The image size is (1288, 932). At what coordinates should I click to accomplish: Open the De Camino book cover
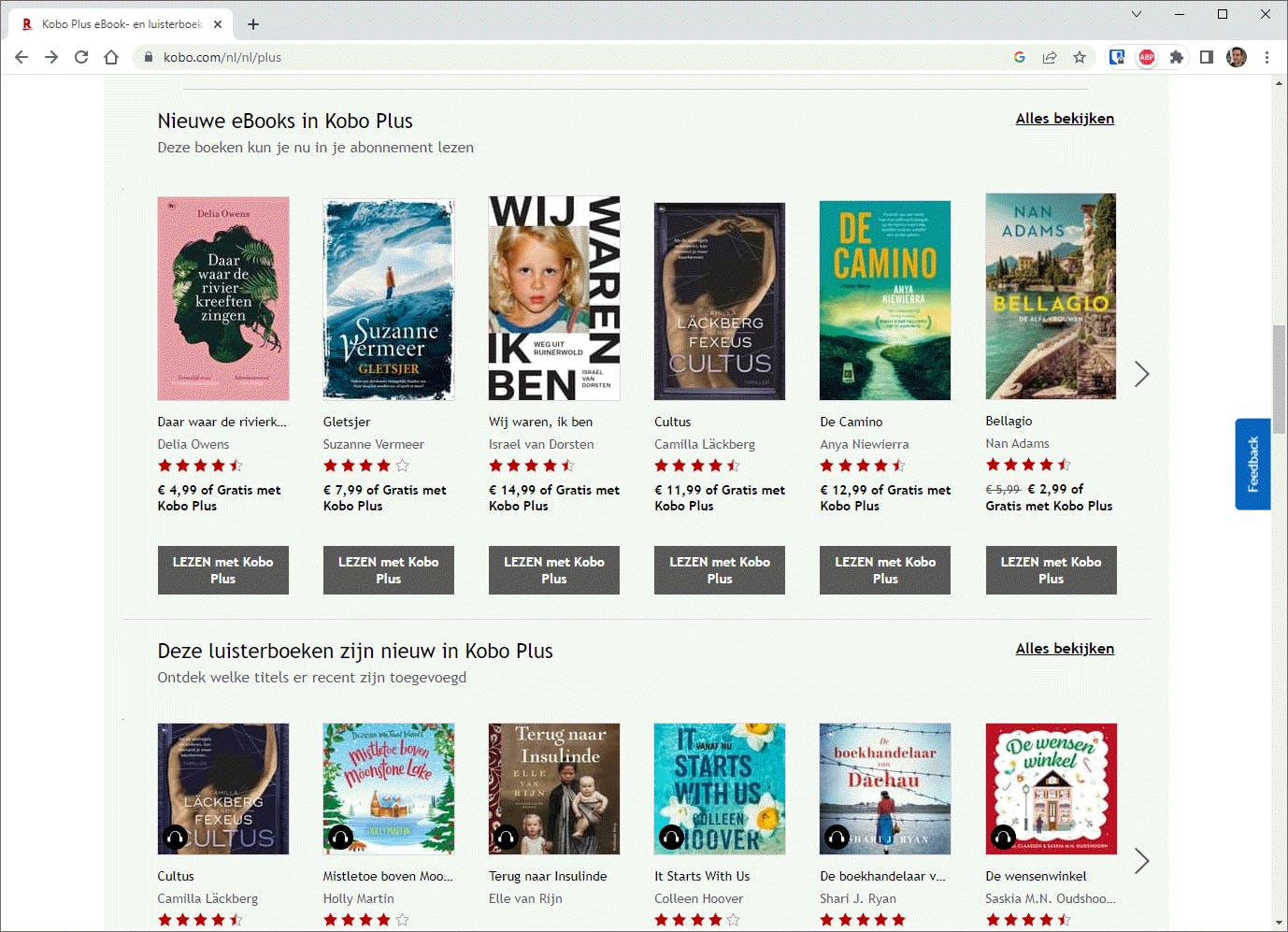[x=885, y=300]
